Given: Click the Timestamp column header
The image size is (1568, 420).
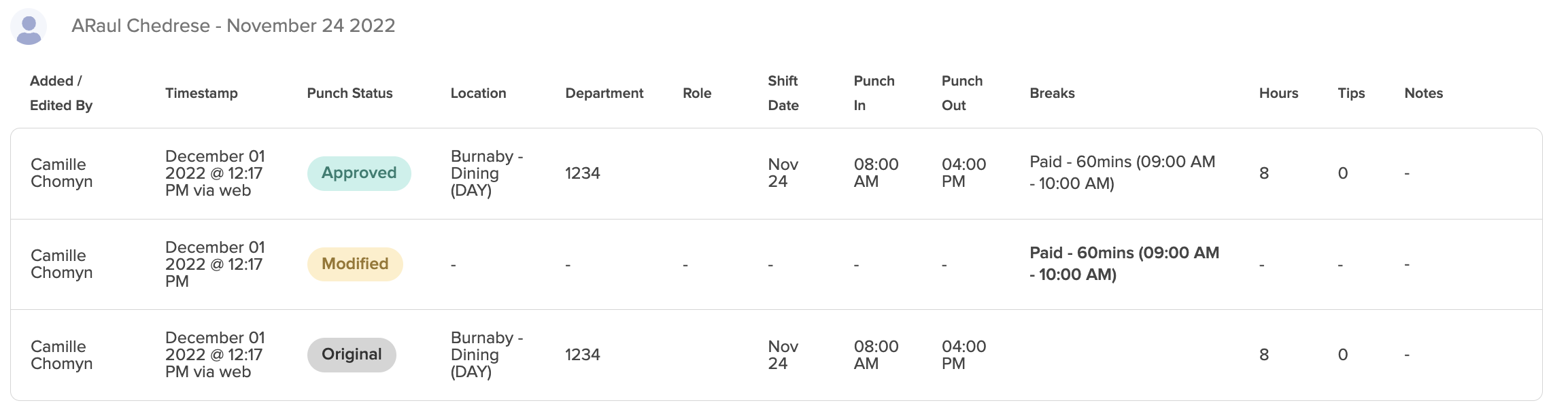Looking at the screenshot, I should (201, 93).
